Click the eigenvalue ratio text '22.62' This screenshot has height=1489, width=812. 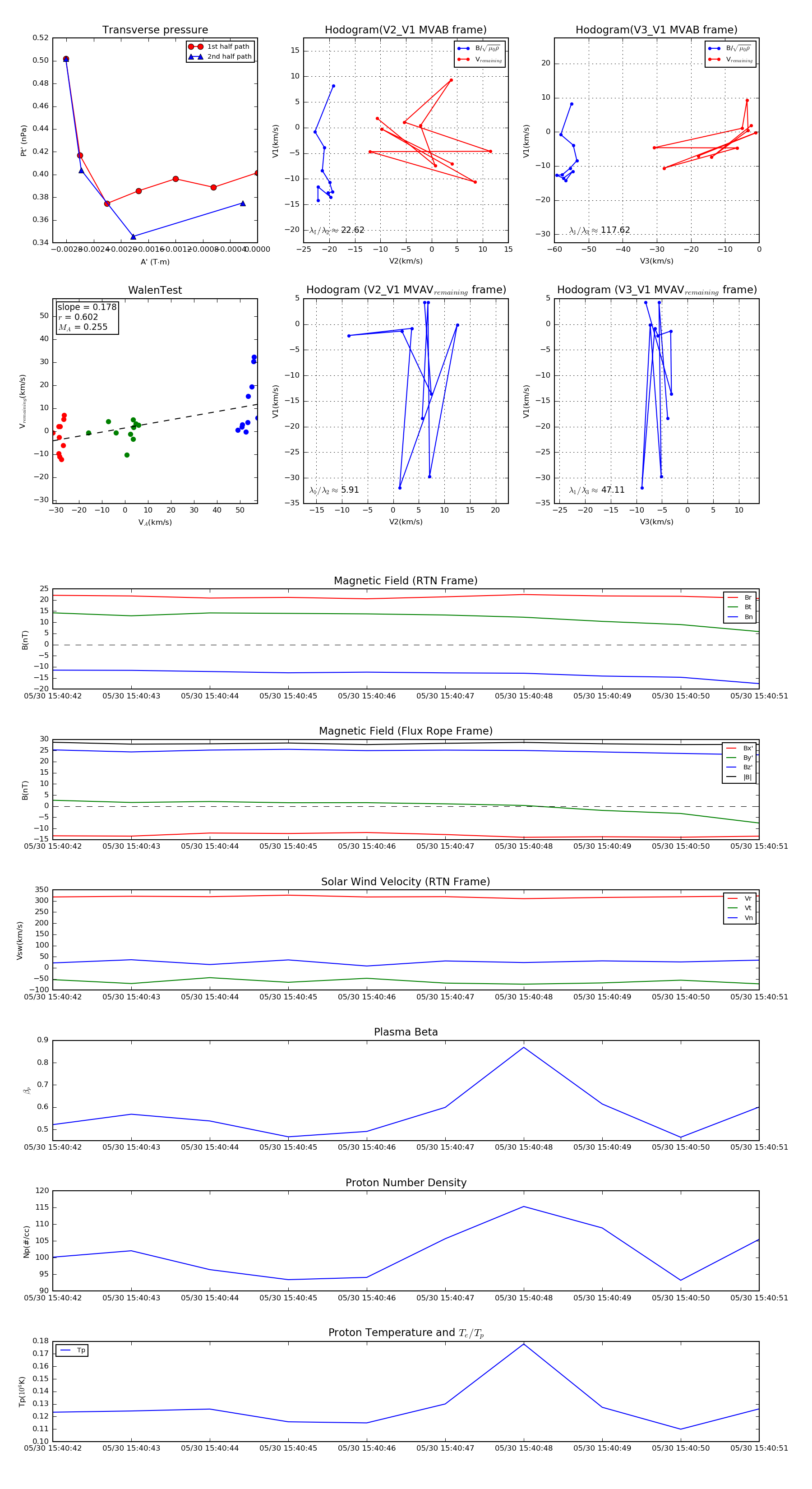[x=352, y=230]
